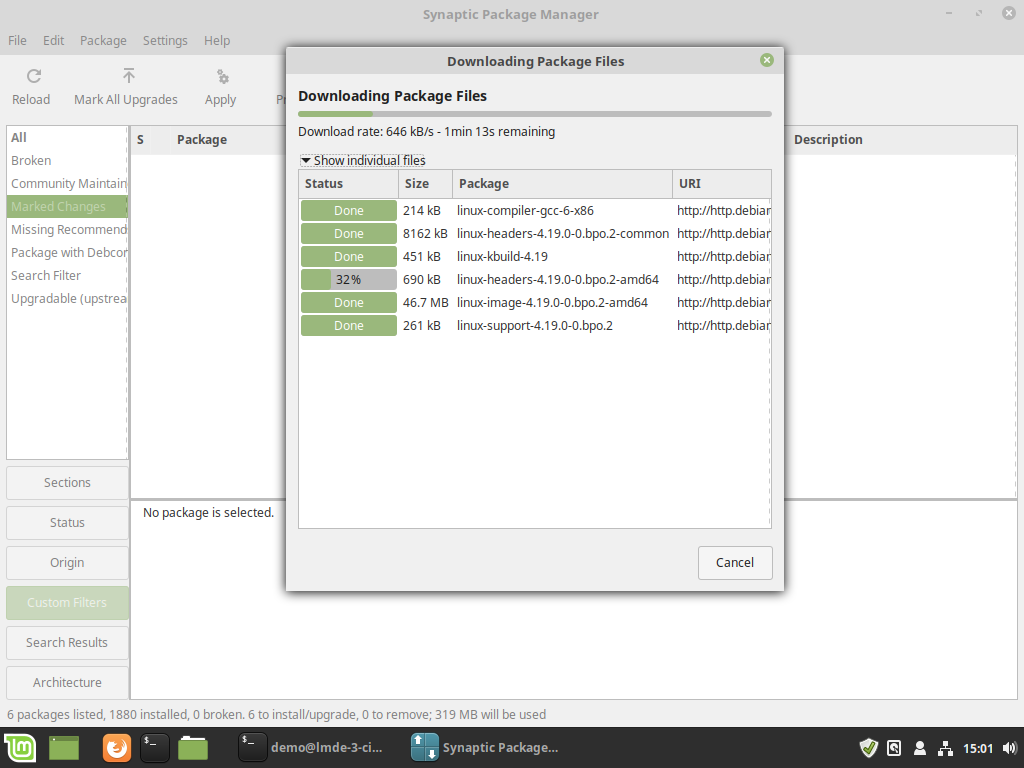Open the Settings menu
The width and height of the screenshot is (1024, 768).
point(165,40)
